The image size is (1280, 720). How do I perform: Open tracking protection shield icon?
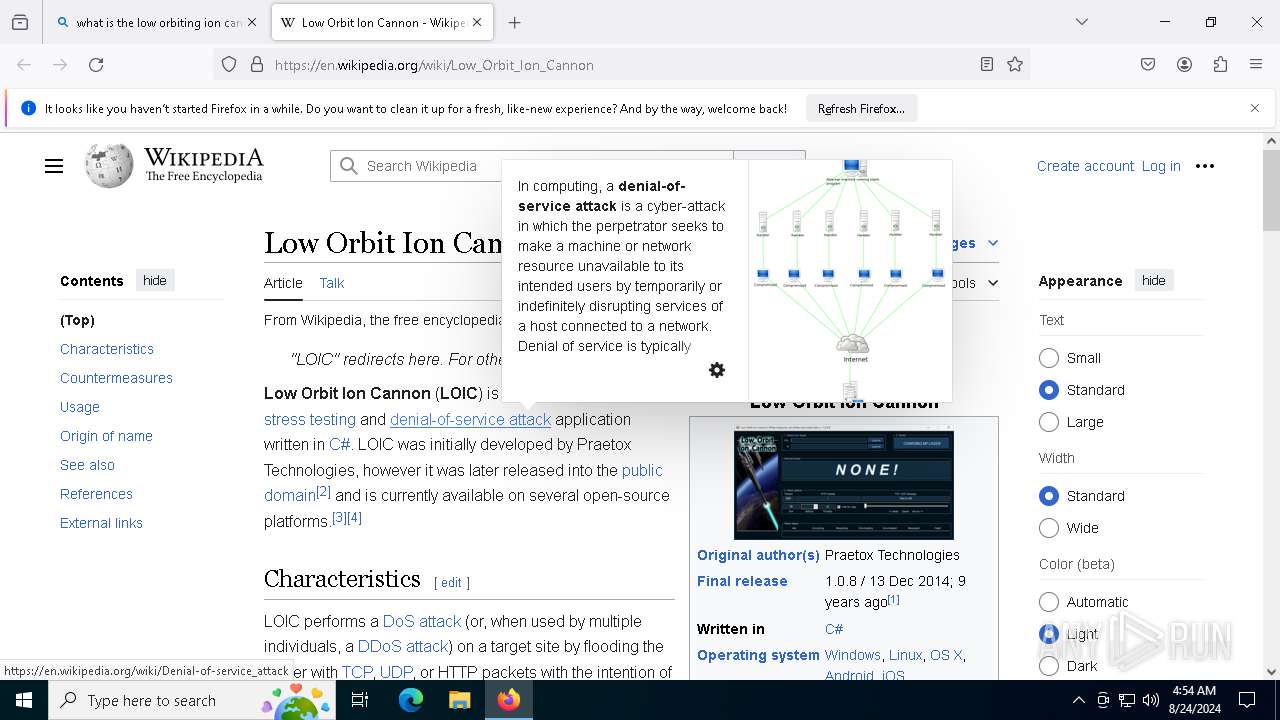(229, 65)
